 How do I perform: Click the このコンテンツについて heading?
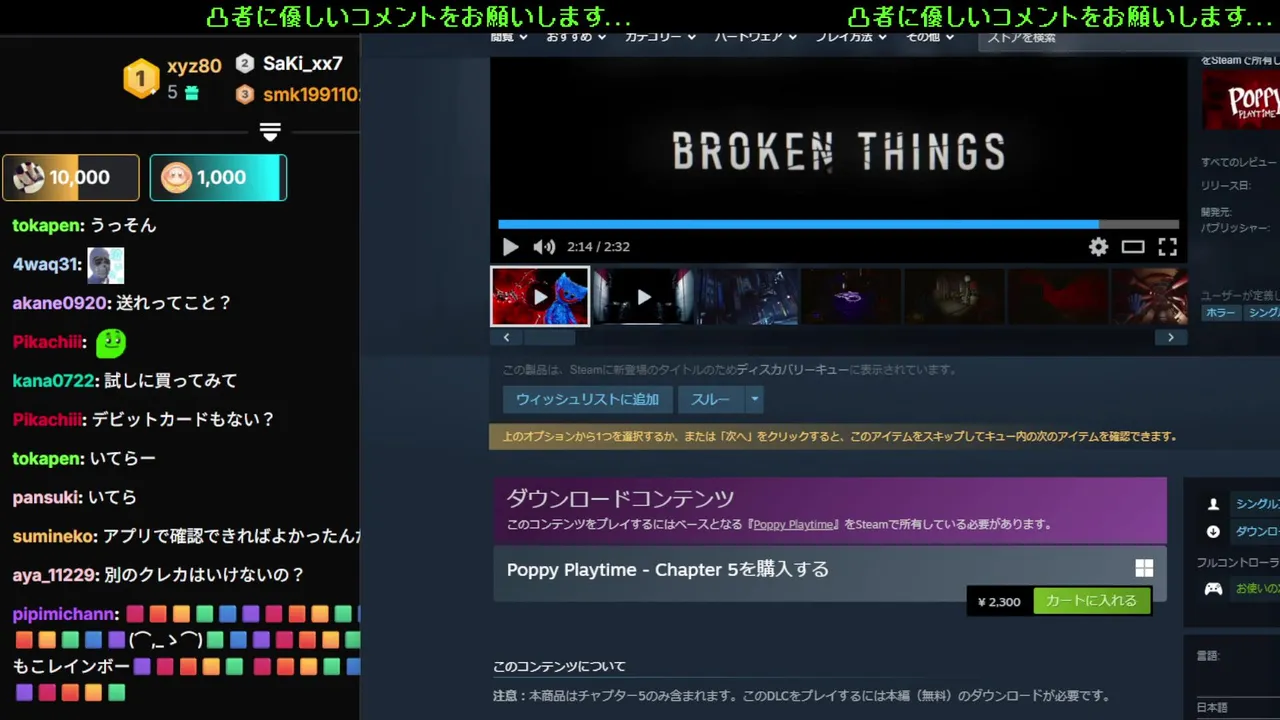559,667
